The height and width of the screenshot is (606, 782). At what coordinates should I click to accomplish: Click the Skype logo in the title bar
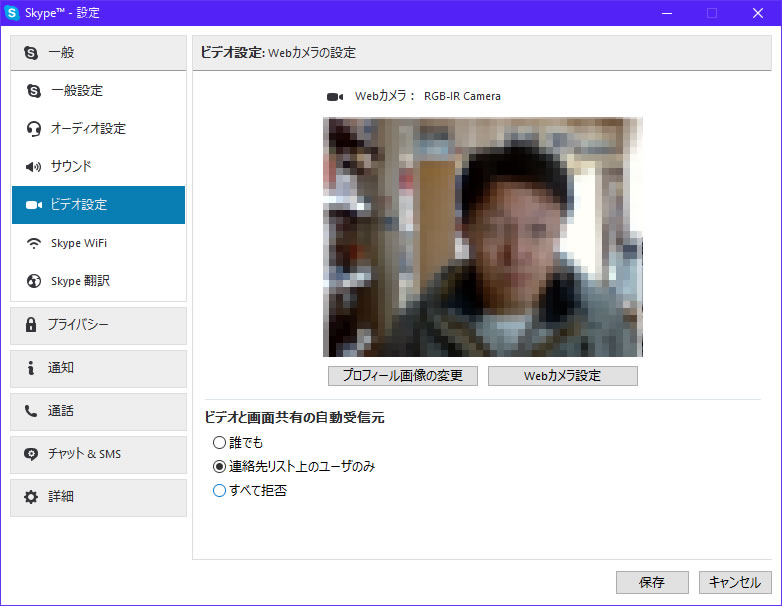pyautogui.click(x=11, y=13)
